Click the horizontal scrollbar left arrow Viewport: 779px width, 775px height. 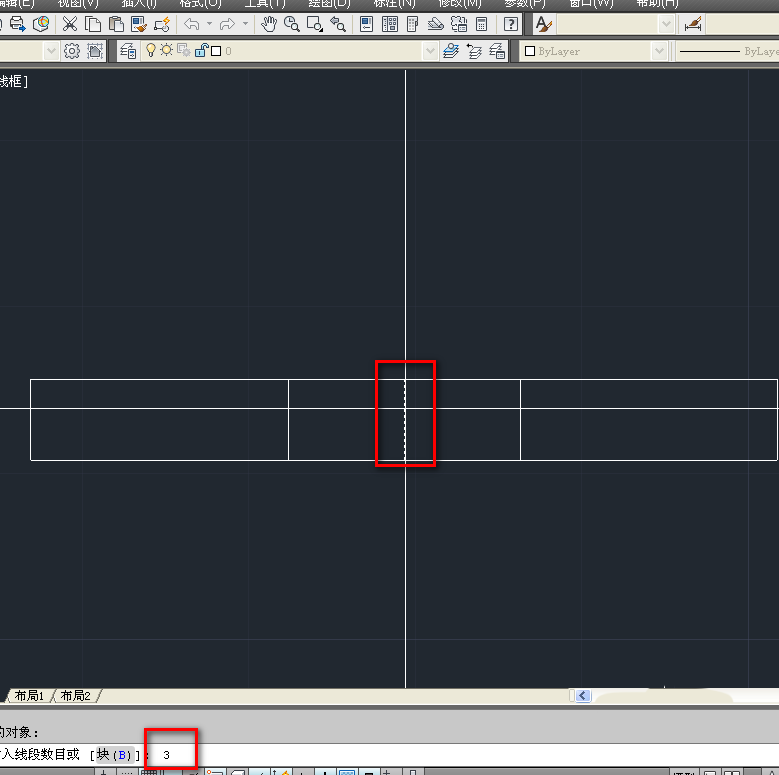(x=583, y=696)
